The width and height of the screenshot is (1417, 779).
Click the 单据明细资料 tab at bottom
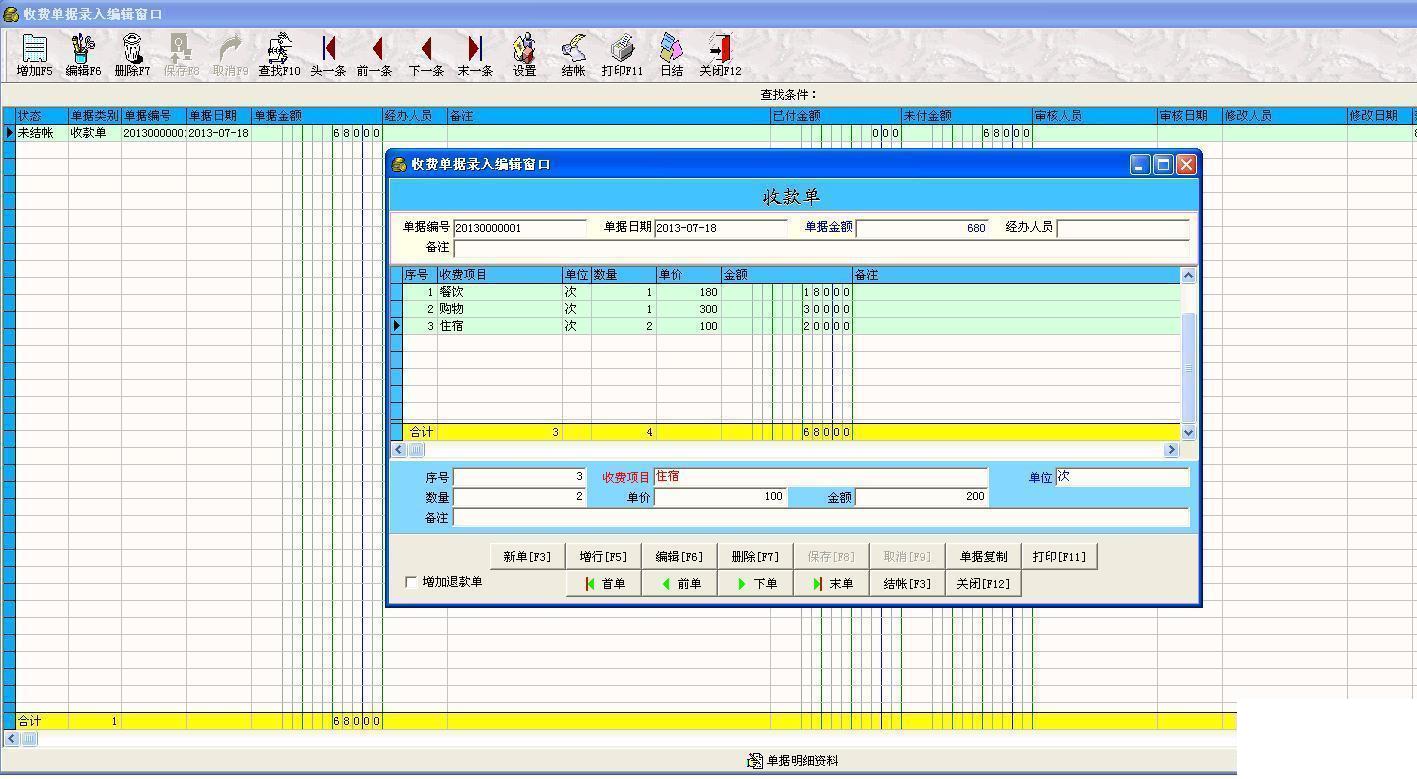(x=793, y=761)
